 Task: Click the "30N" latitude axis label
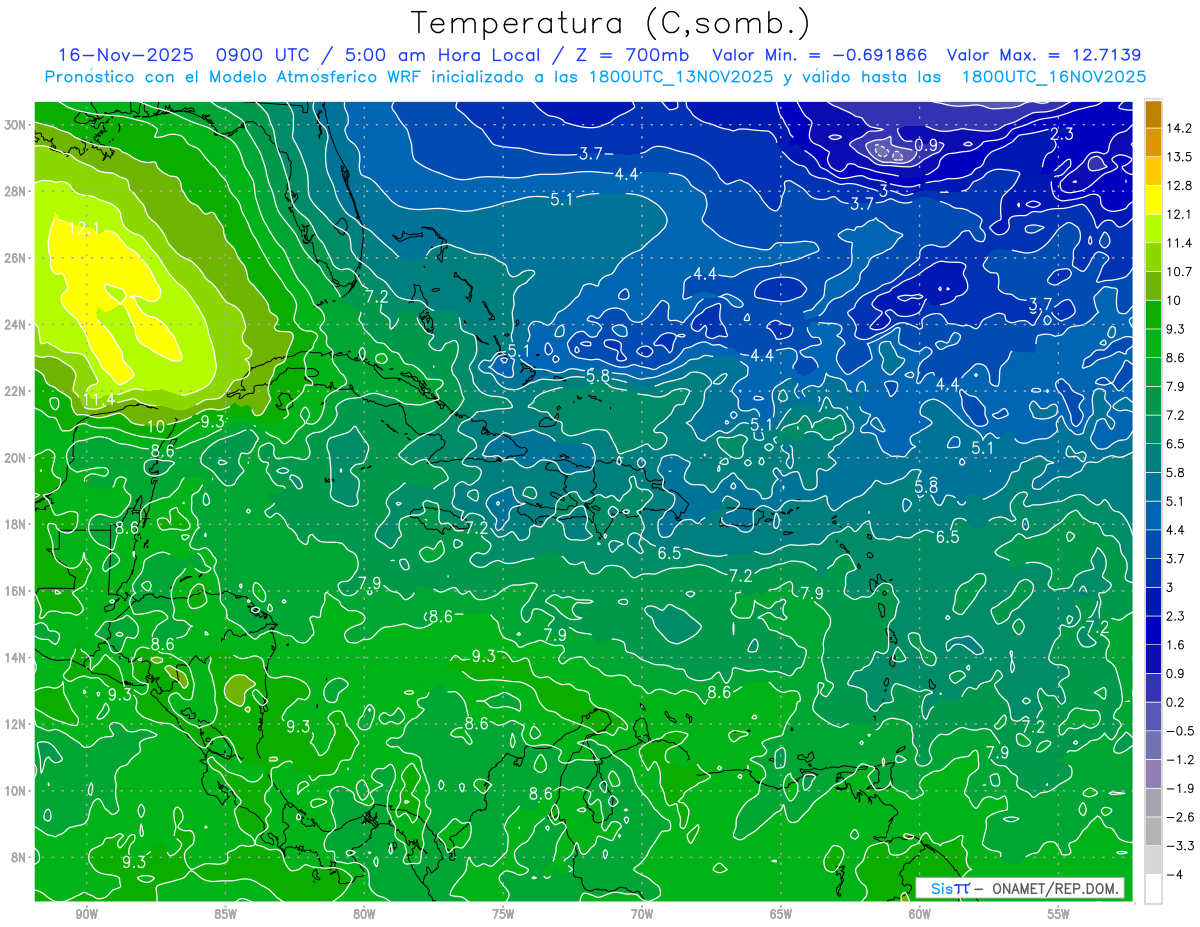point(15,125)
